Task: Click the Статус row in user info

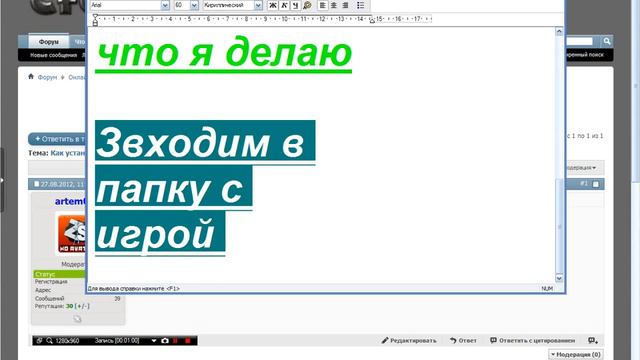Action: pos(60,274)
